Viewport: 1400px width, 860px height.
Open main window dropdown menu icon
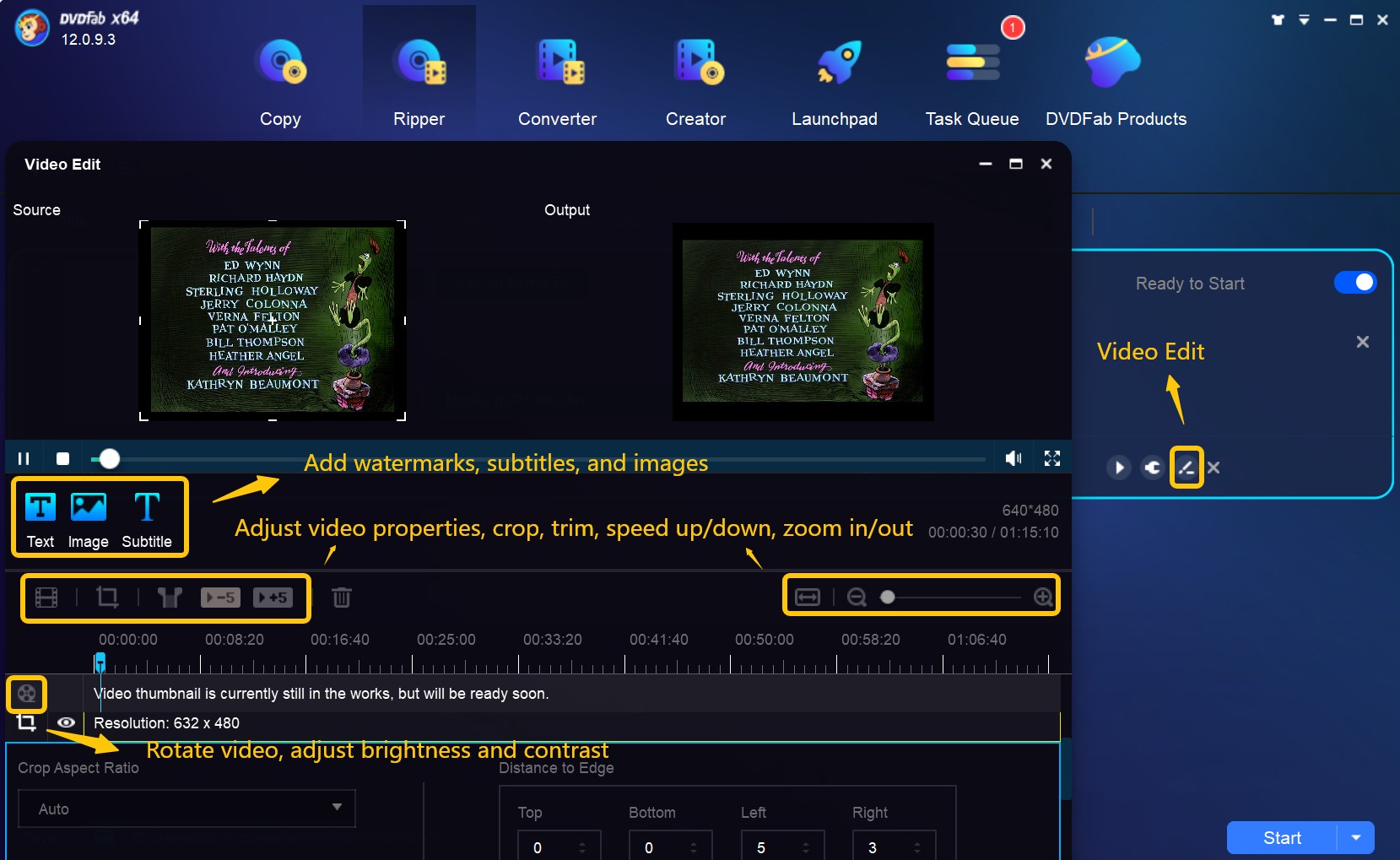point(1304,19)
